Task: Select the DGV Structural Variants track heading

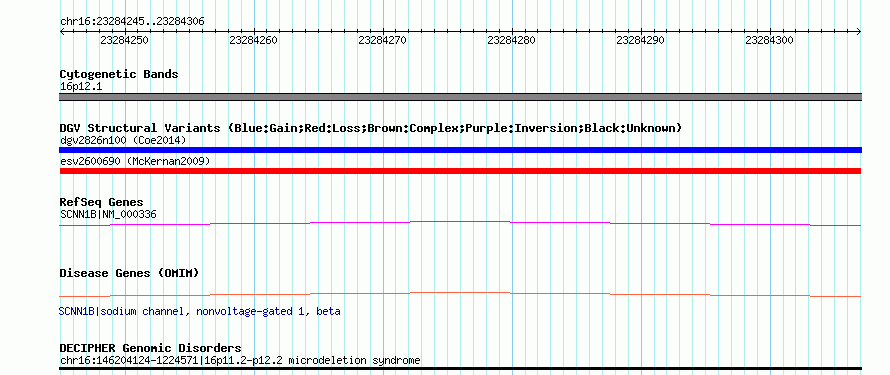Action: (x=370, y=128)
